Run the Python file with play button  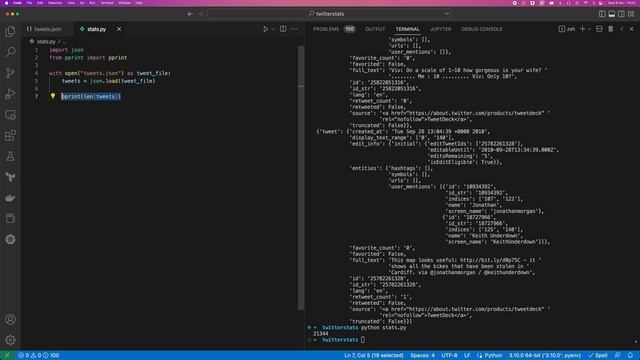[266, 29]
